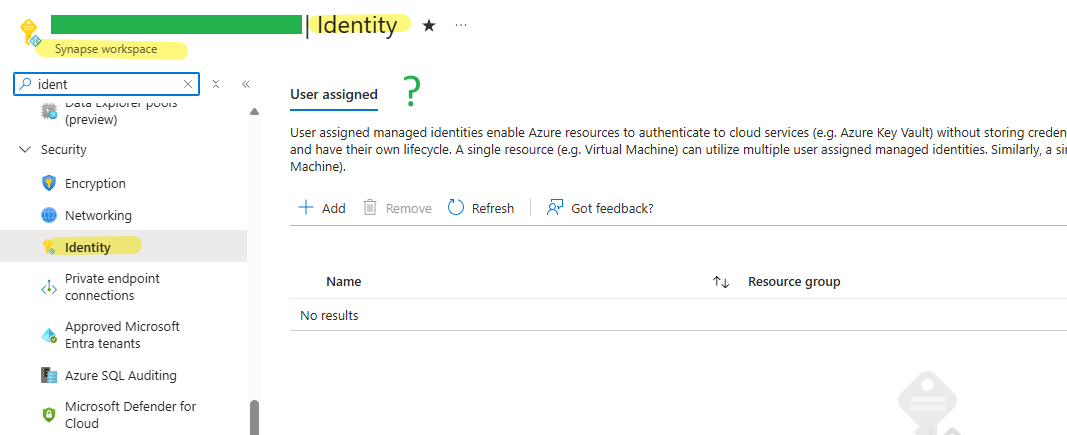Click the Data Explorer pools icon
This screenshot has width=1067, height=435.
49,111
